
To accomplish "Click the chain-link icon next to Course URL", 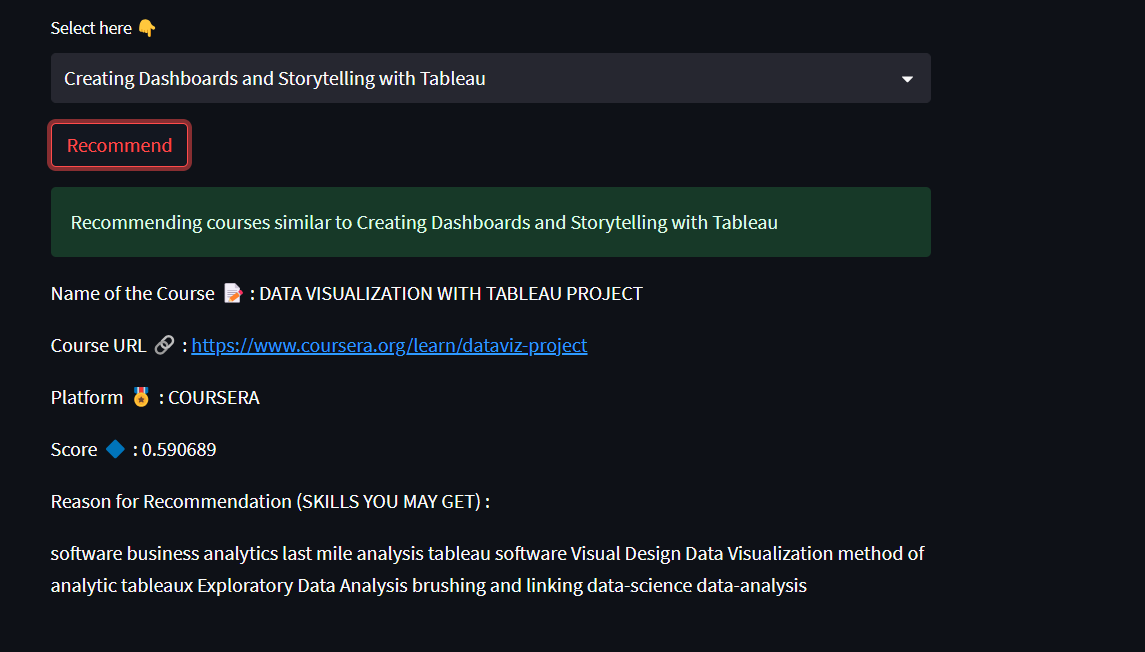I will click(163, 344).
